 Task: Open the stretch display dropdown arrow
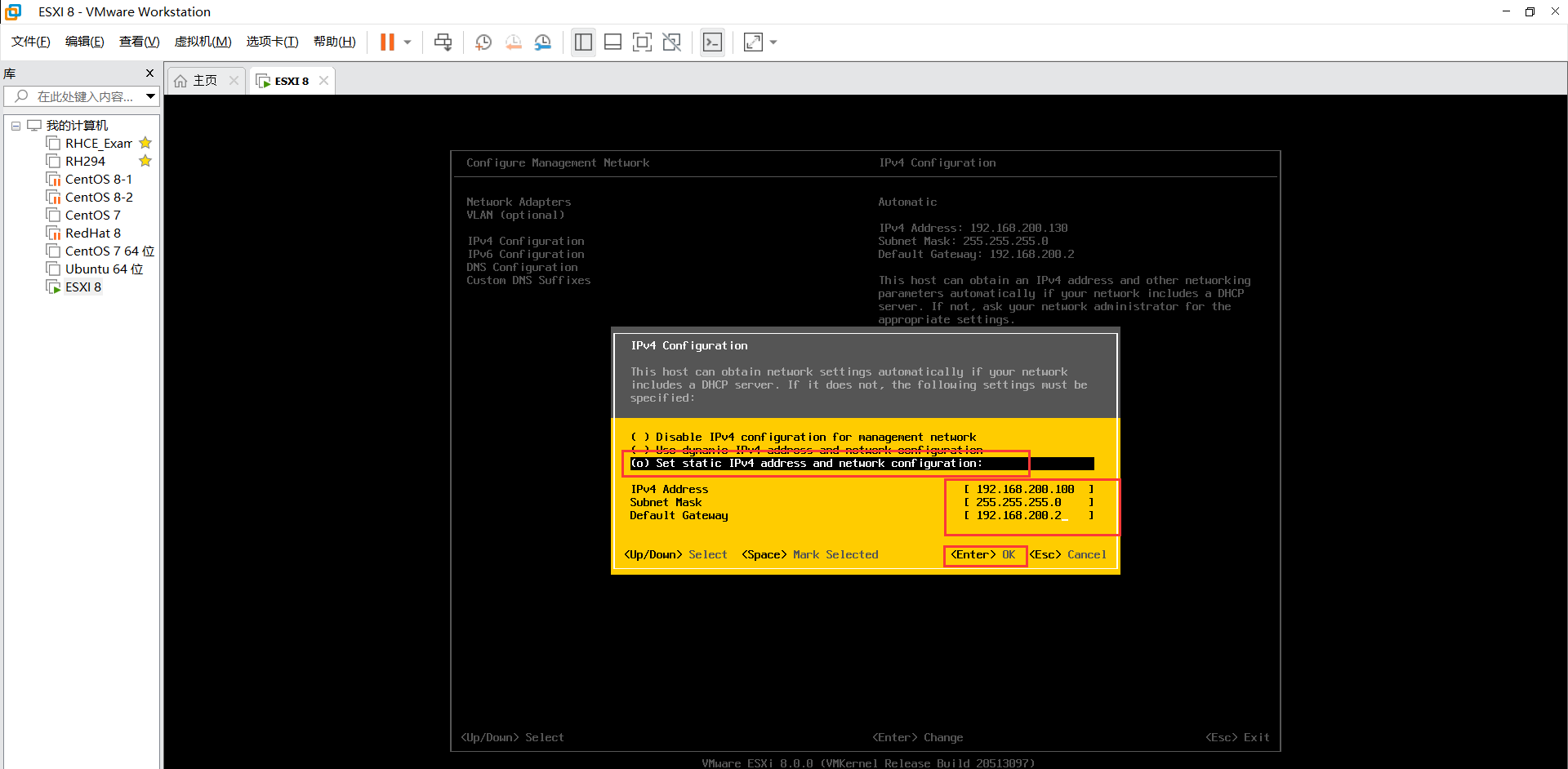(773, 42)
